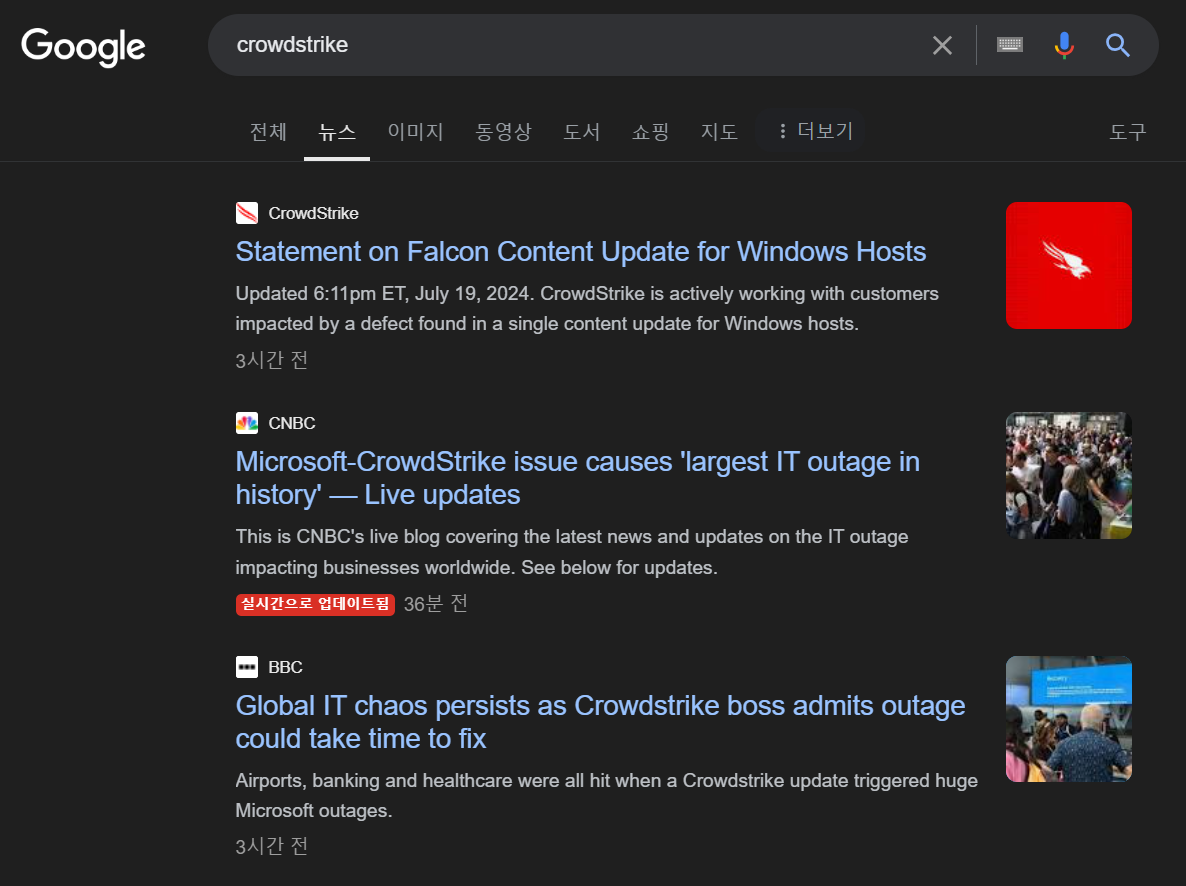Viewport: 1186px width, 886px height.
Task: Clear the search query with the X icon
Action: [x=942, y=45]
